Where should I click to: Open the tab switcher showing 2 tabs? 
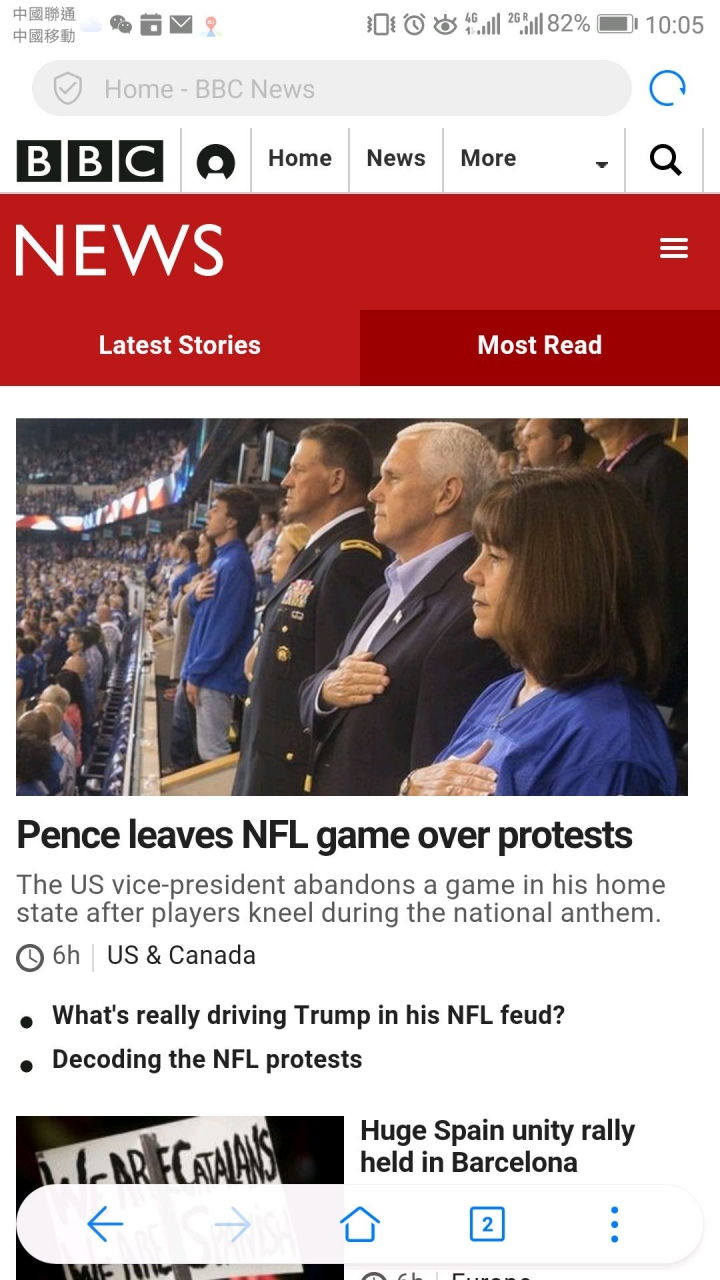pos(487,1224)
